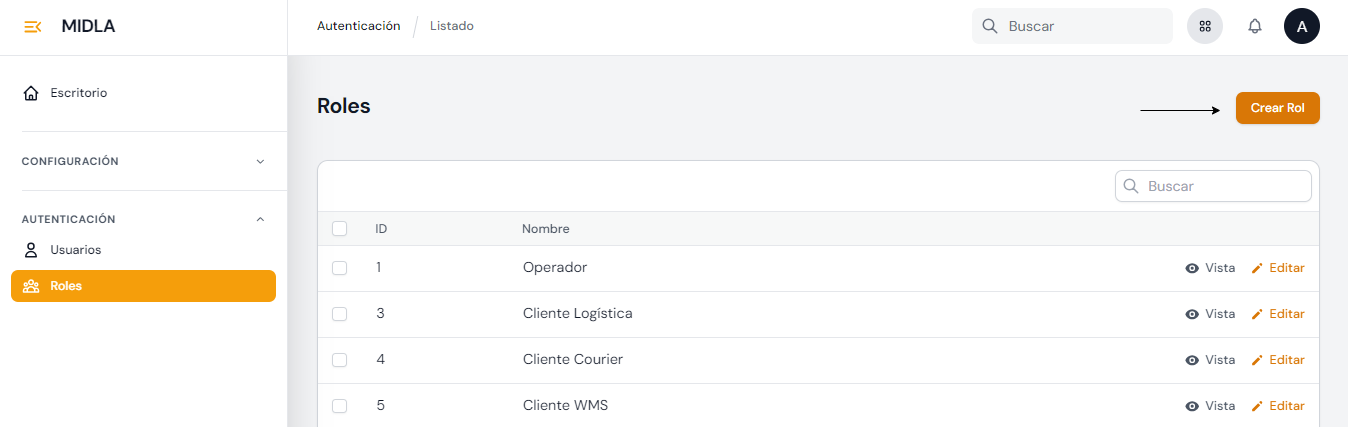The image size is (1348, 427).
Task: Click the Escritorio home icon
Action: [31, 93]
